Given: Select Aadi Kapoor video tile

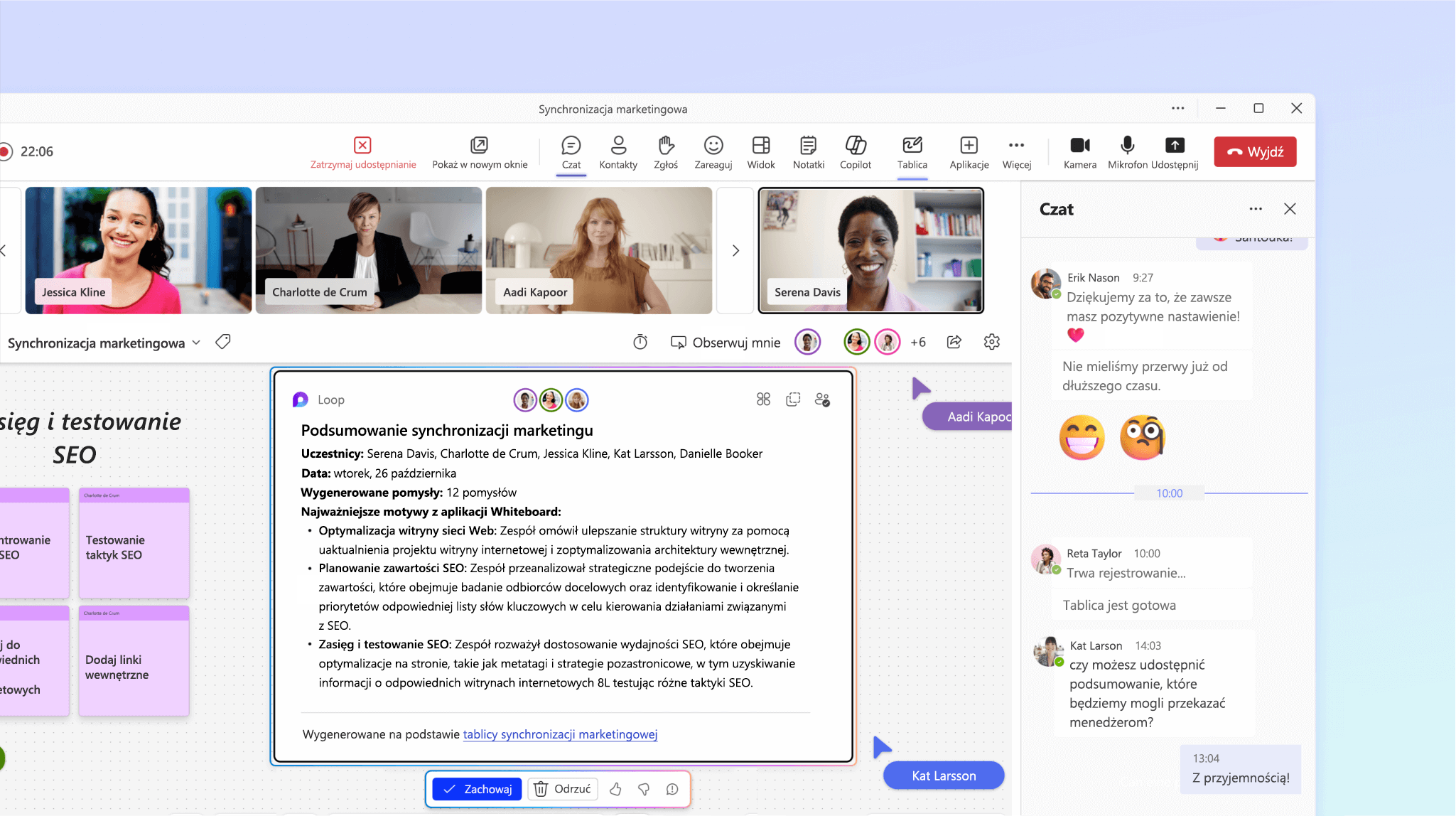Looking at the screenshot, I should [x=599, y=250].
